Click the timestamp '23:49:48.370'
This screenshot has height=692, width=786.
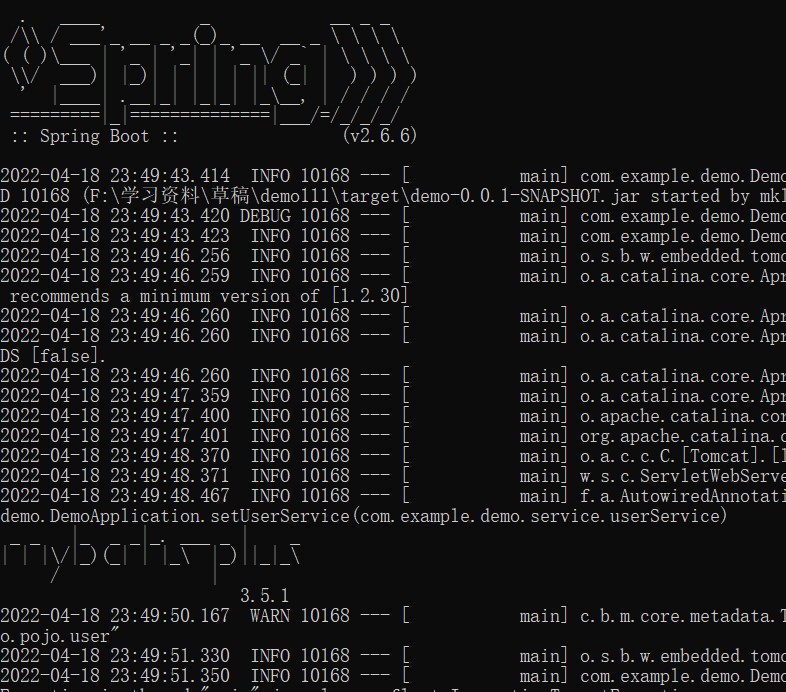click(x=170, y=456)
